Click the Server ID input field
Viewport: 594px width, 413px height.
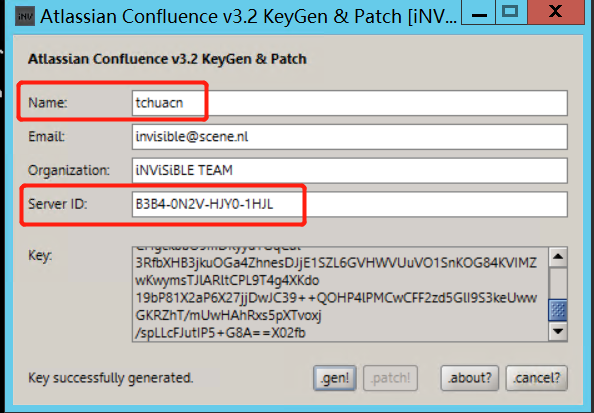(350, 204)
